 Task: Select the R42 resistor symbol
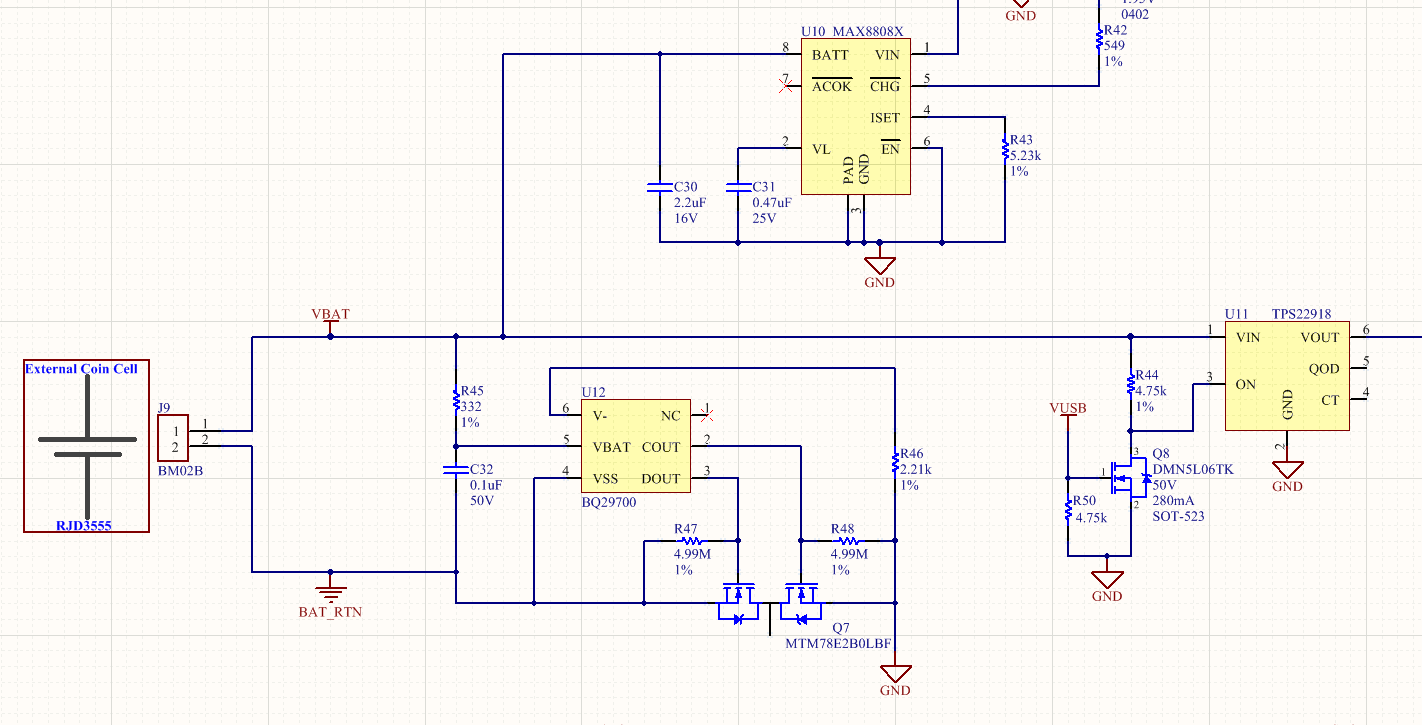coord(1099,40)
